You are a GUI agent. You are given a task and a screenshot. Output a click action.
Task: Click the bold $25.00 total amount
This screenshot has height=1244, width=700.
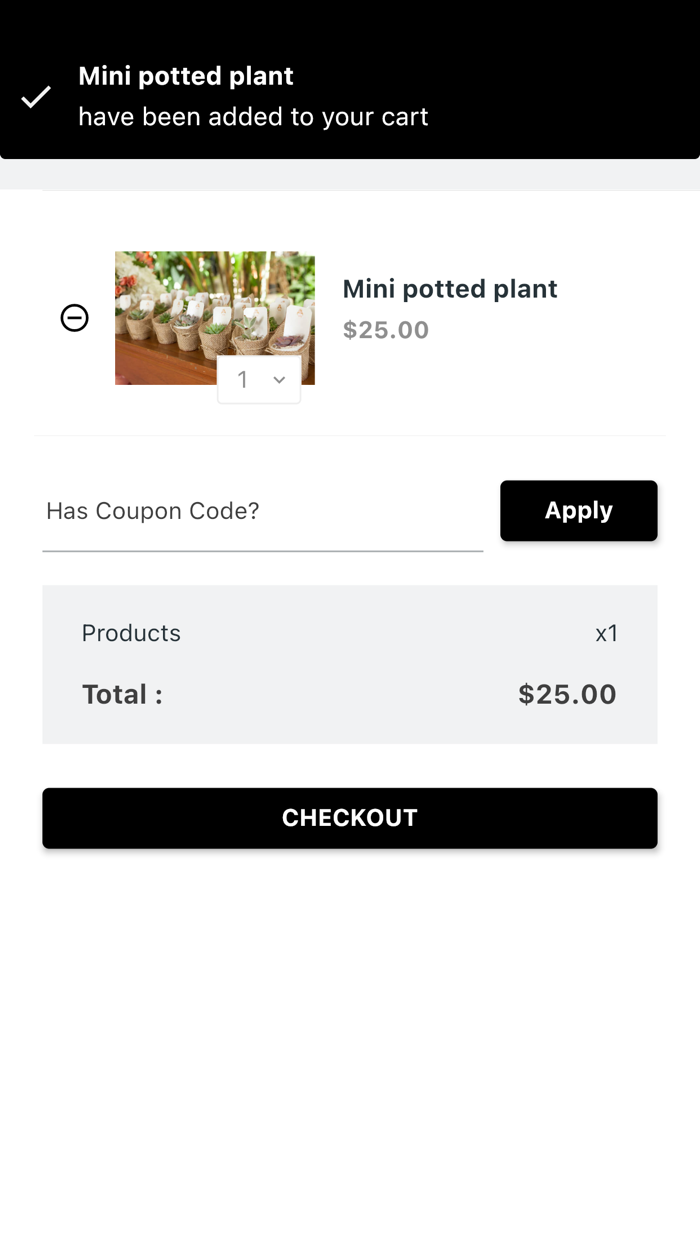tap(567, 694)
